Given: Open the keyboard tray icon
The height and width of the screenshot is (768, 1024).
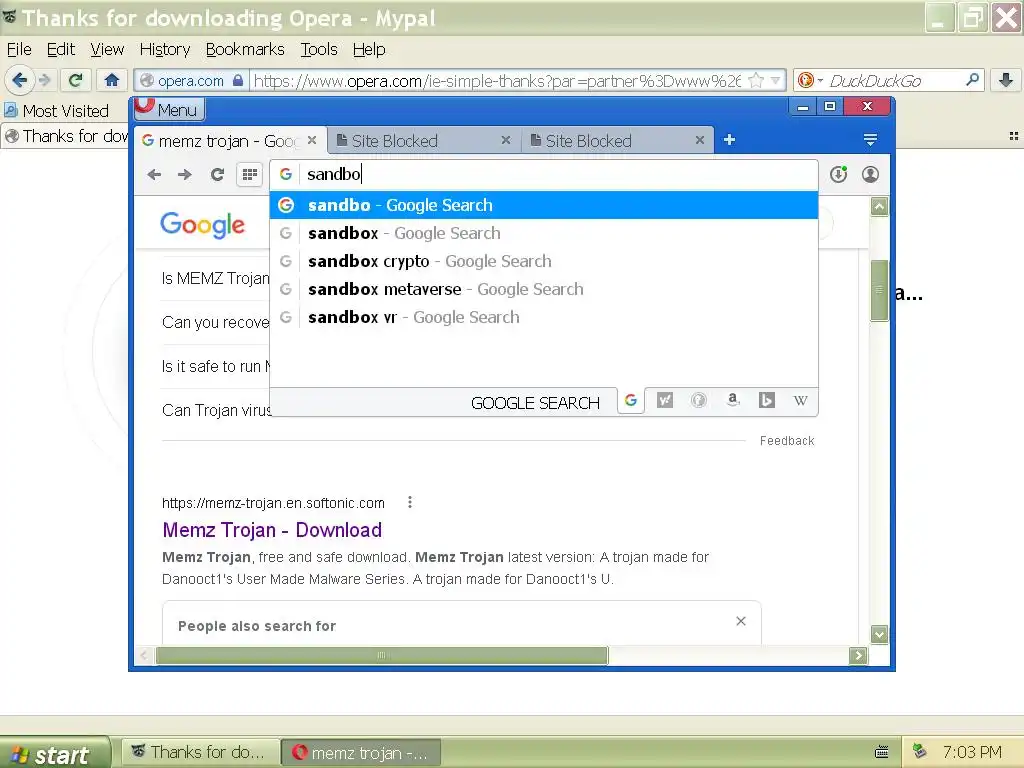Looking at the screenshot, I should [x=882, y=752].
